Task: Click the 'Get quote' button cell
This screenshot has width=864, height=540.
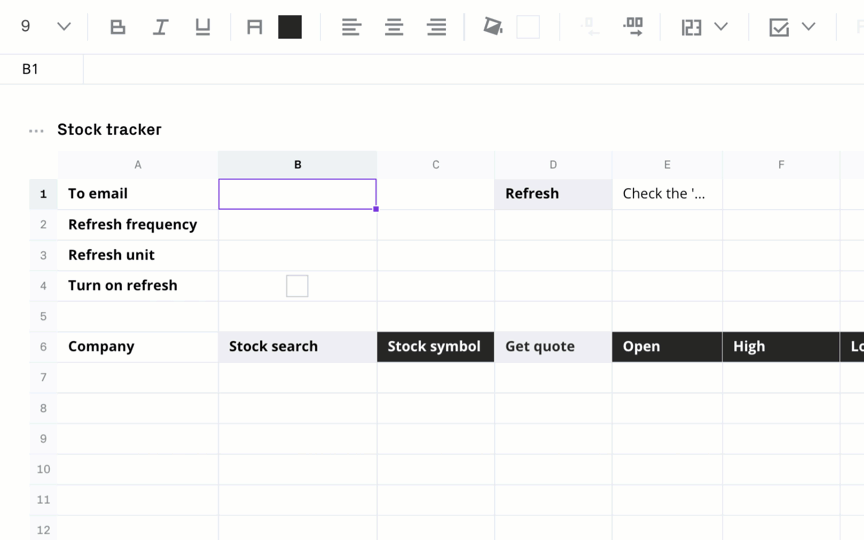Action: (553, 347)
